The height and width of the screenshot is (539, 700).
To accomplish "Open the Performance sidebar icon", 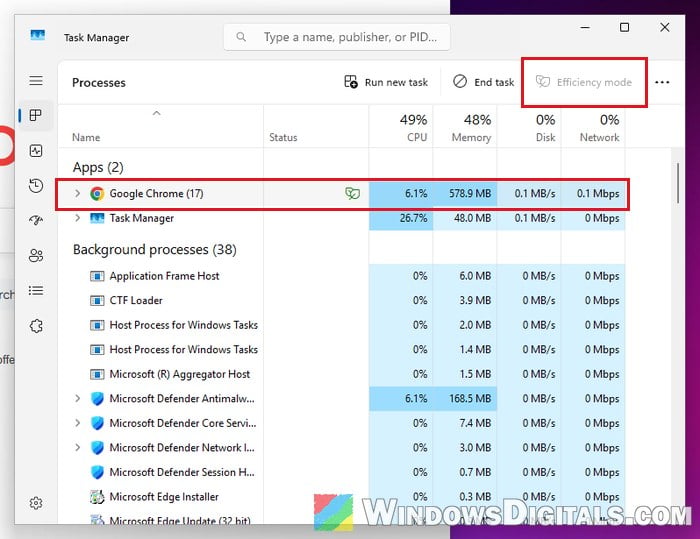I will click(x=36, y=151).
